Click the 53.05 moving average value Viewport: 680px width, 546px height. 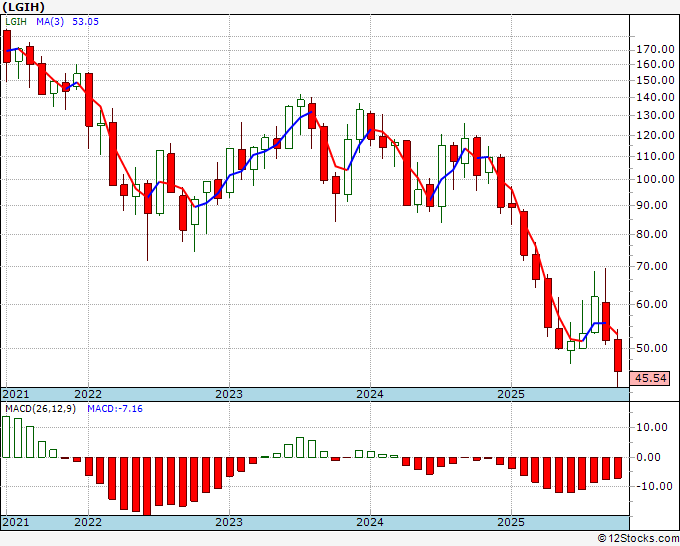pyautogui.click(x=85, y=22)
